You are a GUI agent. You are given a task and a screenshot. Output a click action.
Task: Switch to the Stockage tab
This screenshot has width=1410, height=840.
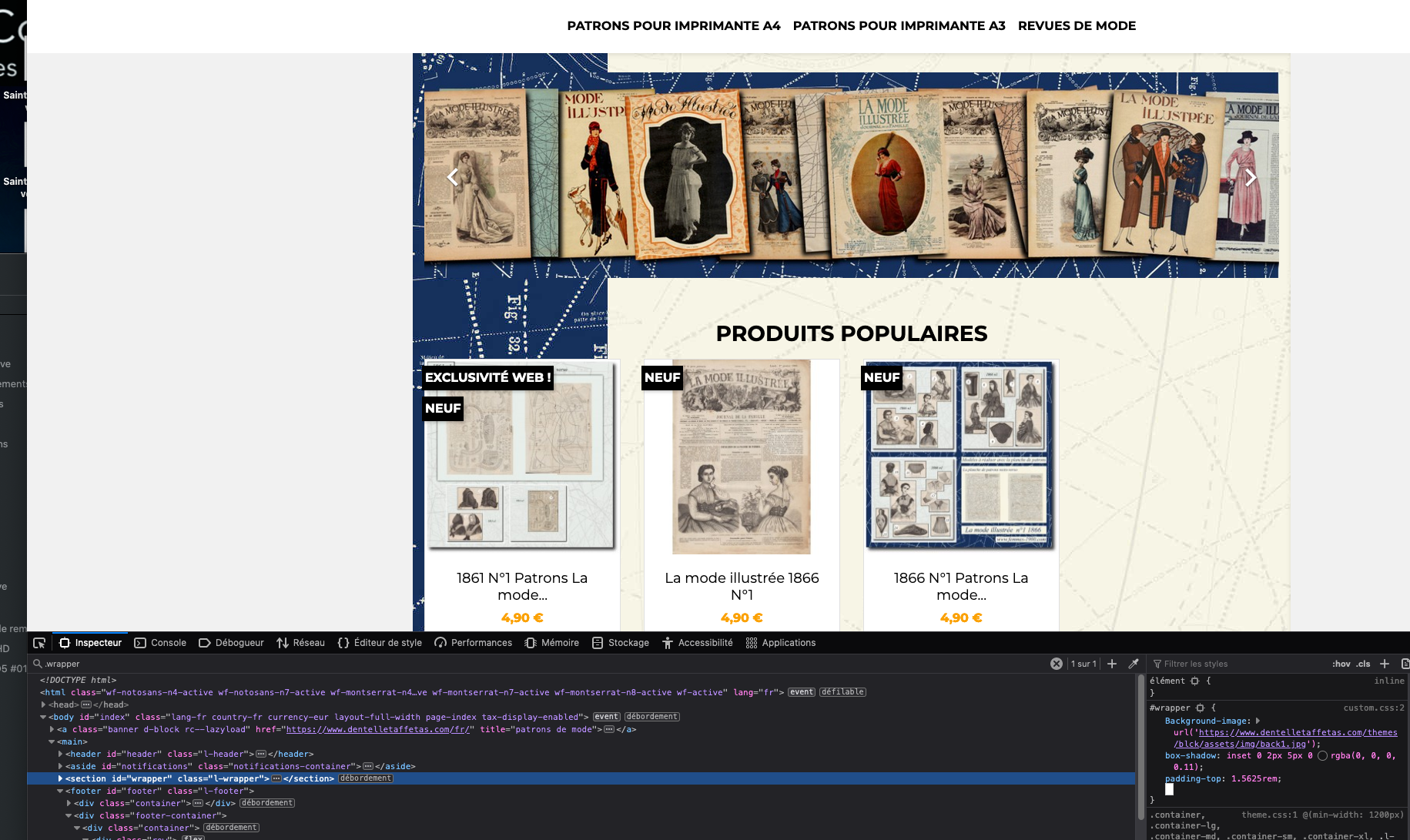621,643
